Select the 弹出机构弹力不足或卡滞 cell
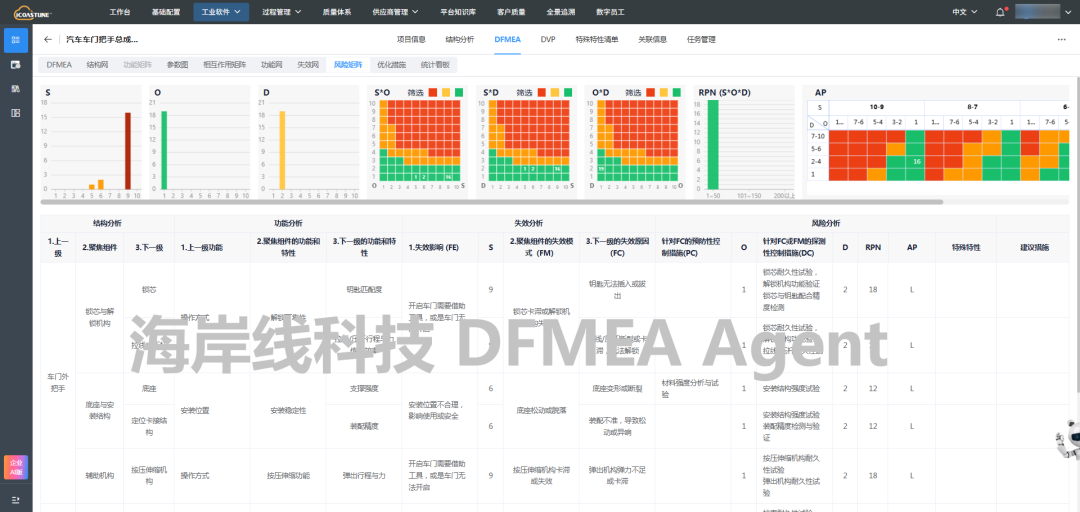The width and height of the screenshot is (1080, 512). [617, 475]
